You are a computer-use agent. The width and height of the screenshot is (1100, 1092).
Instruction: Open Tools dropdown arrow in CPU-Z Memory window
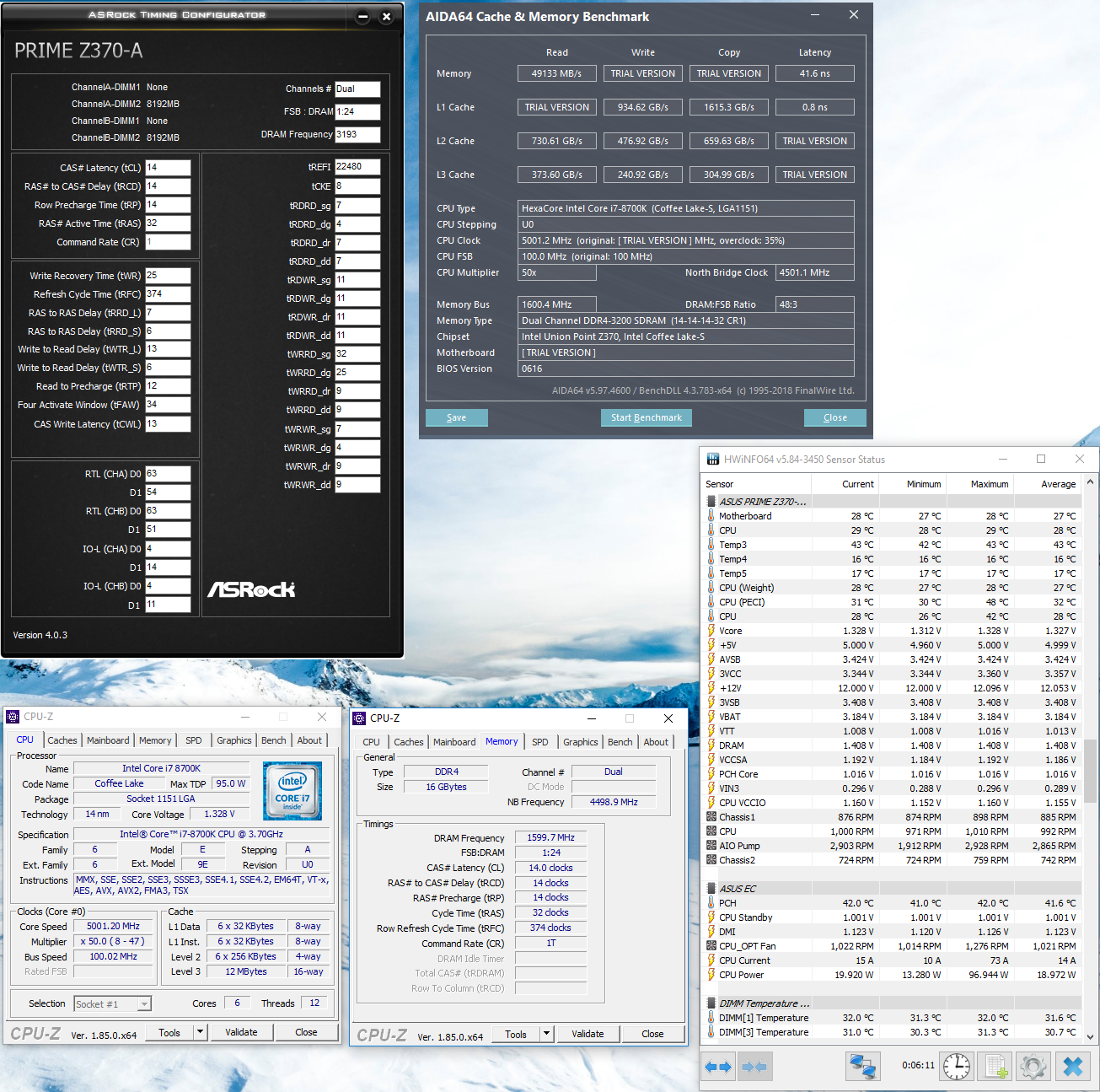pyautogui.click(x=546, y=1034)
